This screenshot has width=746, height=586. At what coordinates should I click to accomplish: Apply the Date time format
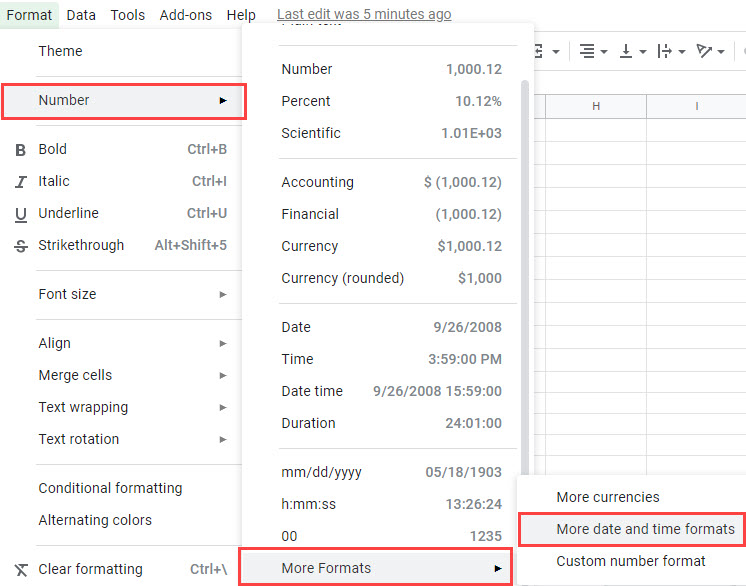391,391
